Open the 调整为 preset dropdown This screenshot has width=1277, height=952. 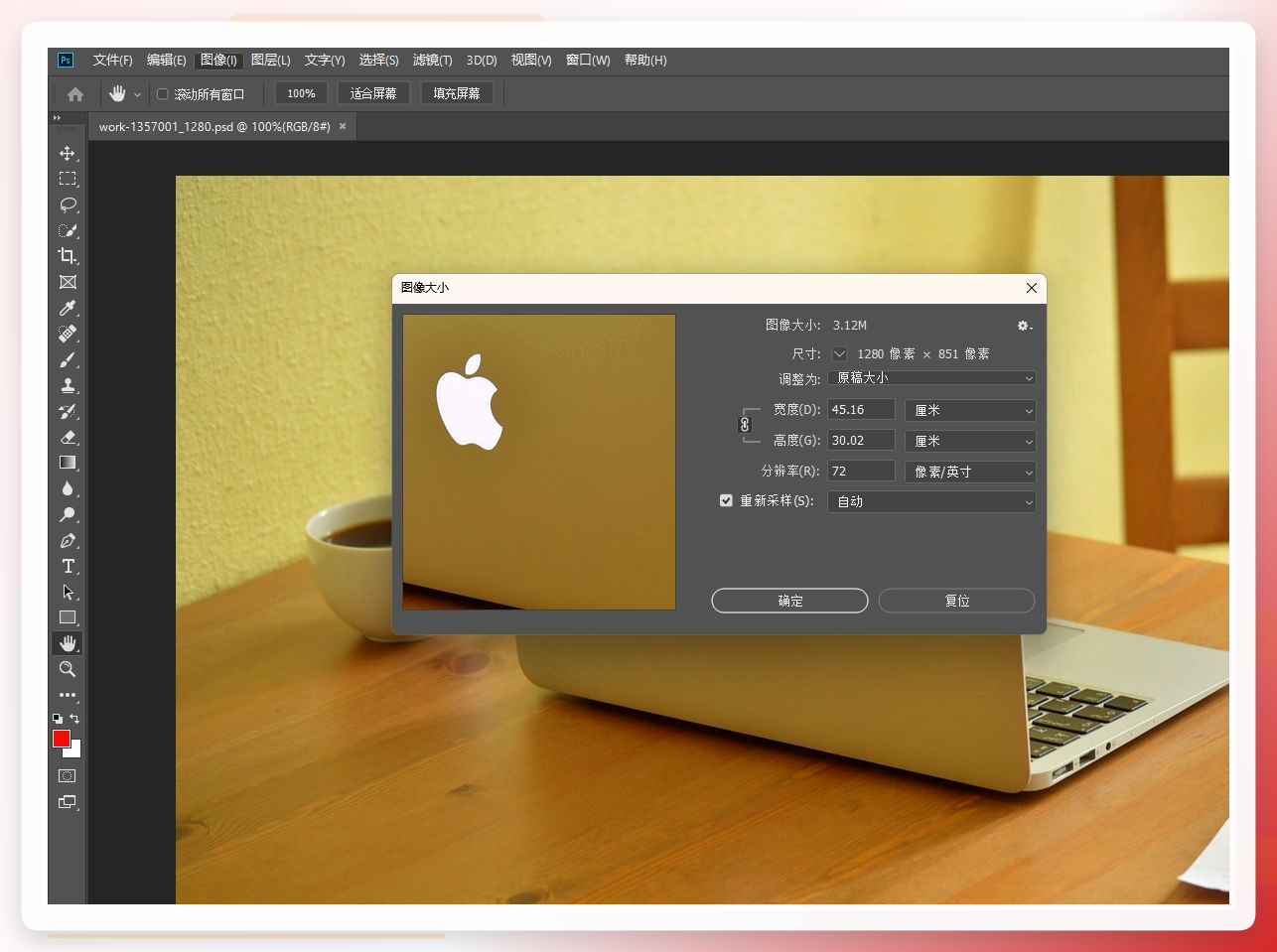pos(931,378)
